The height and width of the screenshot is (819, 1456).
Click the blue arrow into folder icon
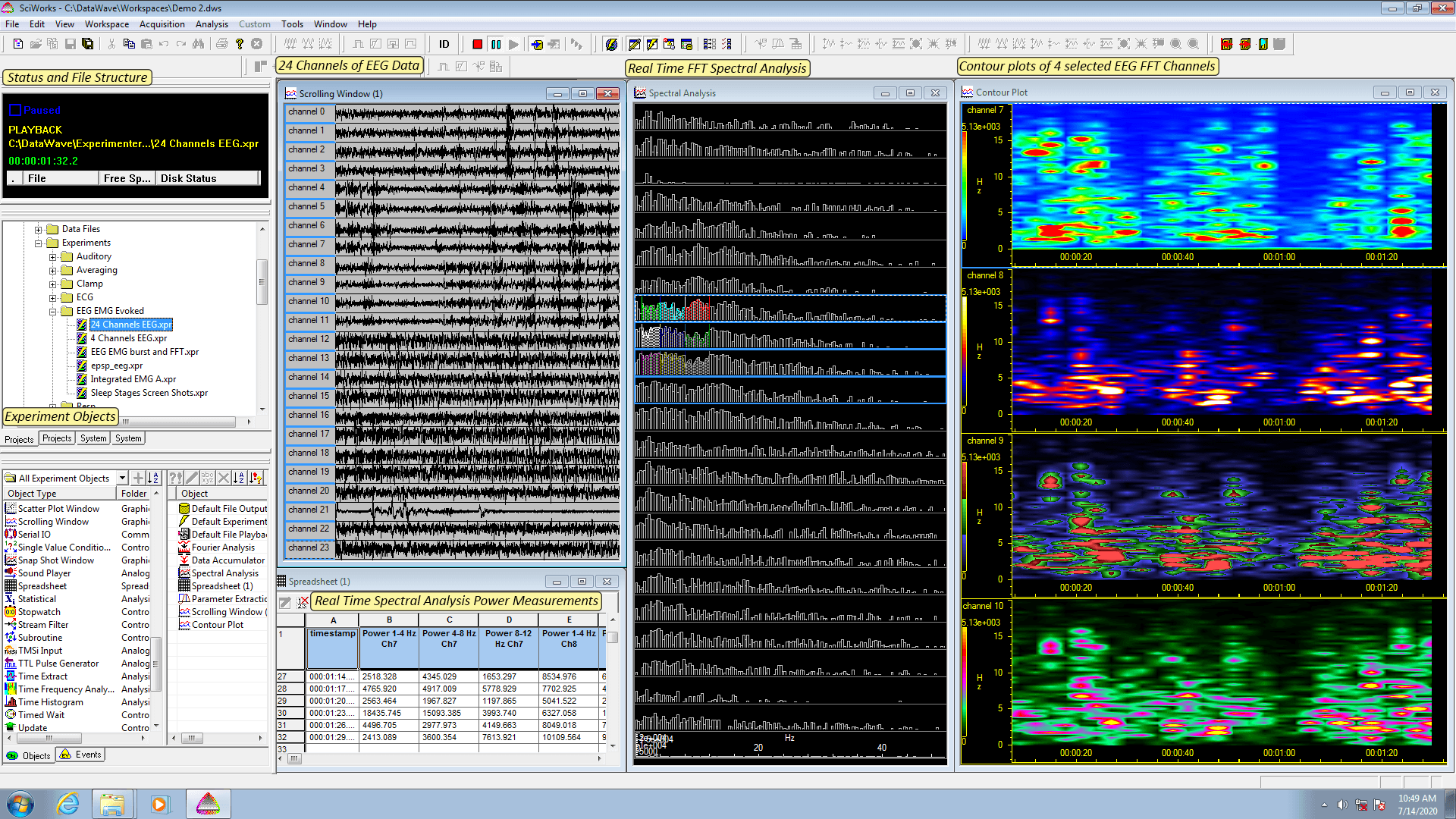point(537,44)
